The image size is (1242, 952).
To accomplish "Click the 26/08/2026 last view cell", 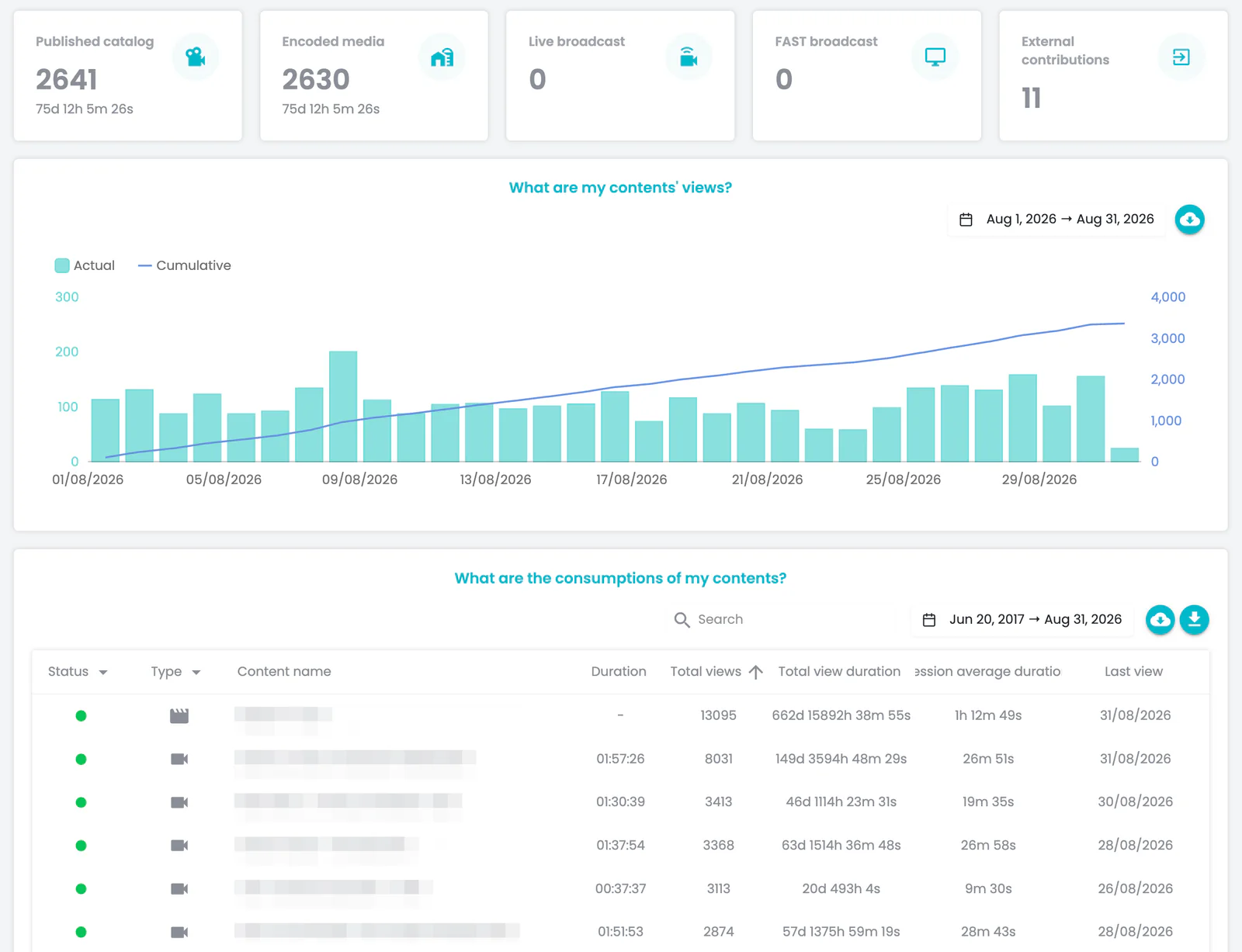I will [1135, 889].
